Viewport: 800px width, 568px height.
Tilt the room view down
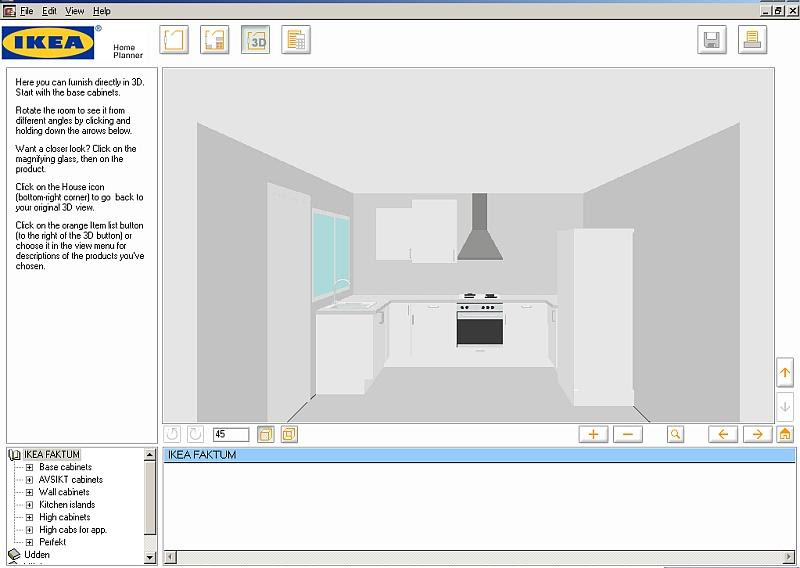tap(785, 407)
